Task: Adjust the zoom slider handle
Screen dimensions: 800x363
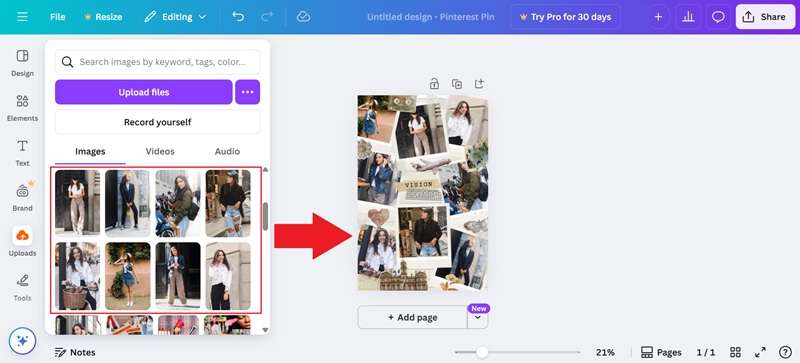Action: click(481, 352)
